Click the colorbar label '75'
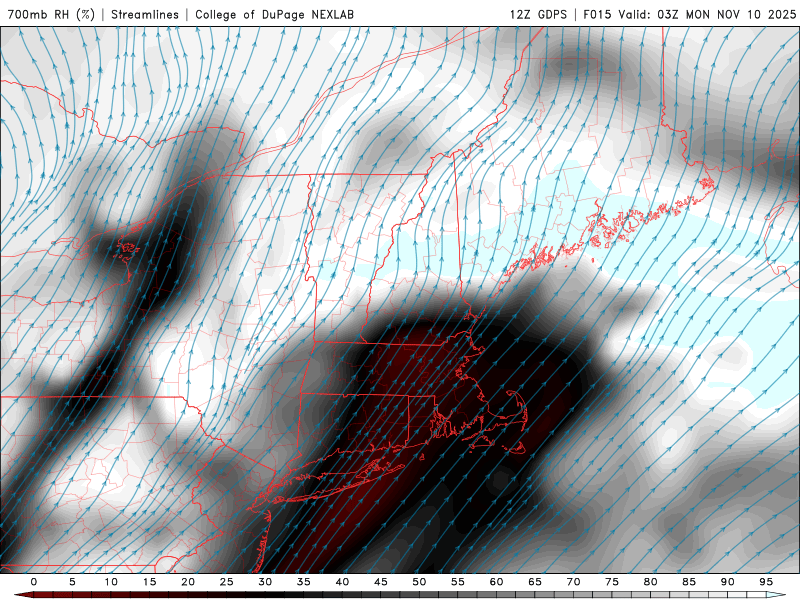800x600 pixels. [x=612, y=582]
